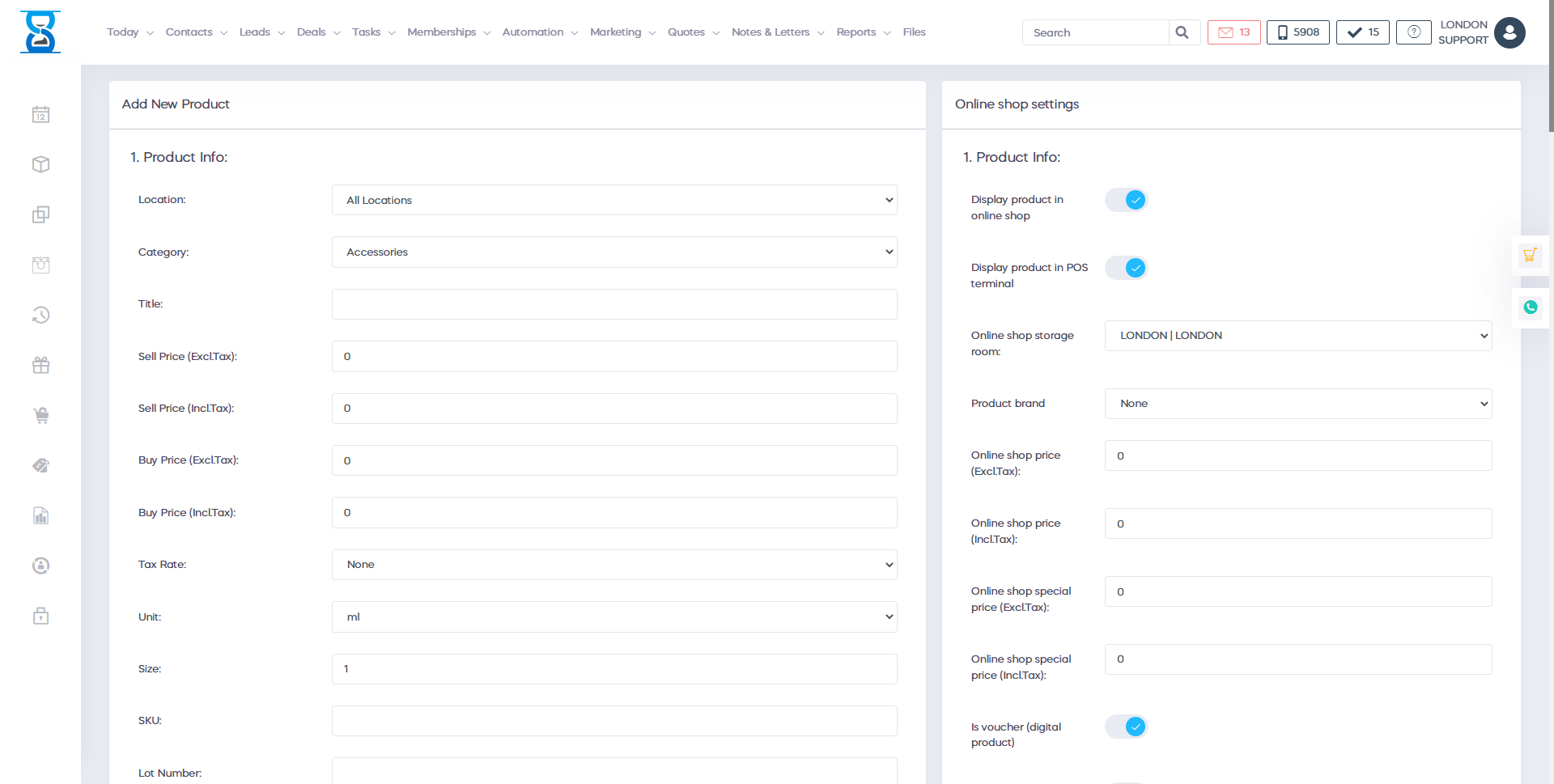Click the gift box sidebar icon
The image size is (1554, 784).
40,366
